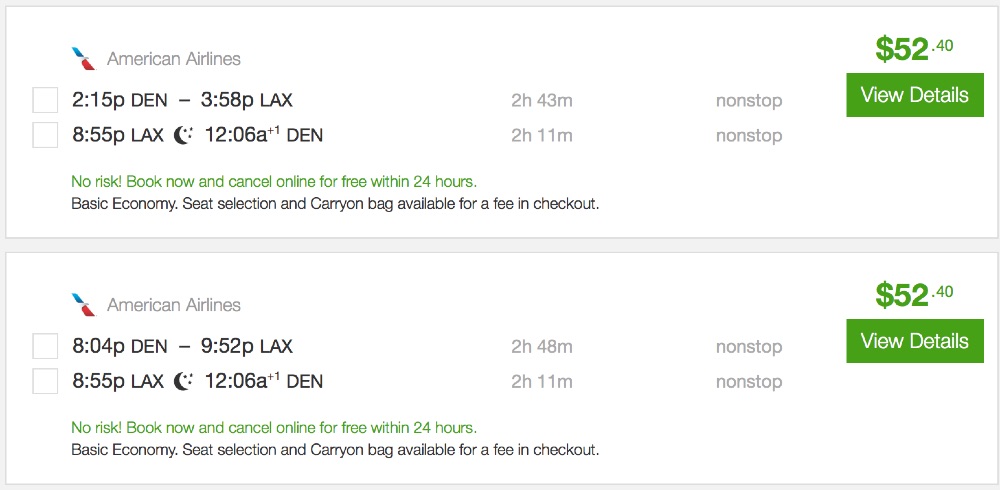Click the overnight moon icon in the second card

pos(183,381)
